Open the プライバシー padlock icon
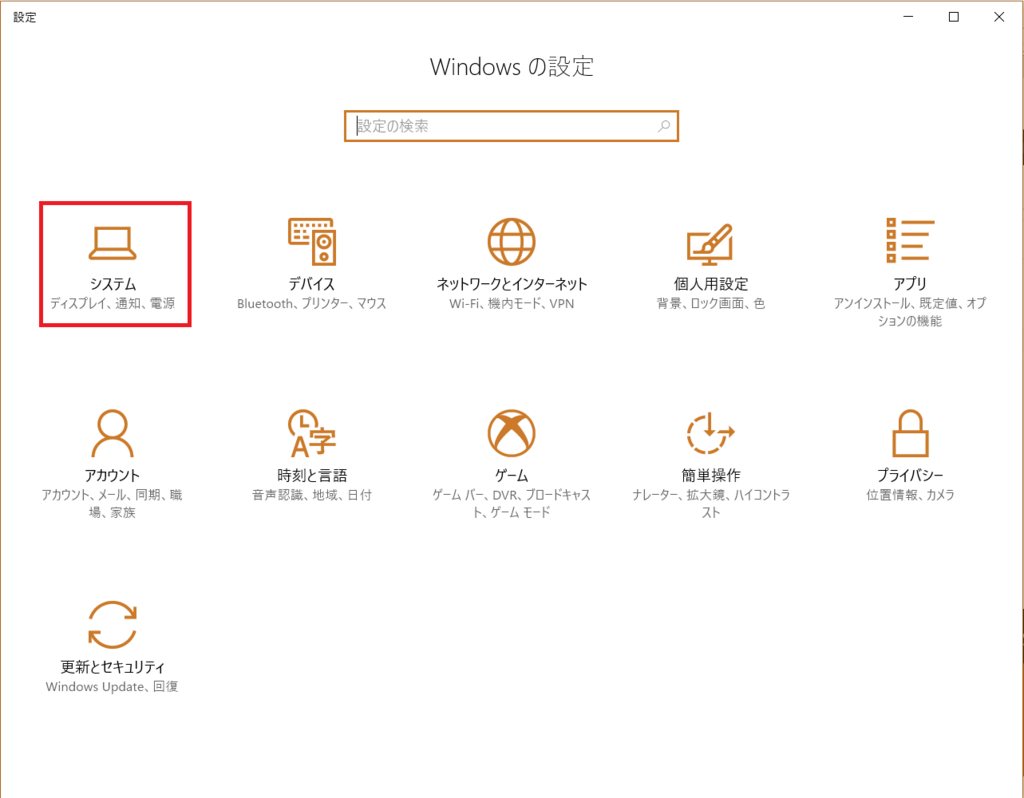 [910, 433]
